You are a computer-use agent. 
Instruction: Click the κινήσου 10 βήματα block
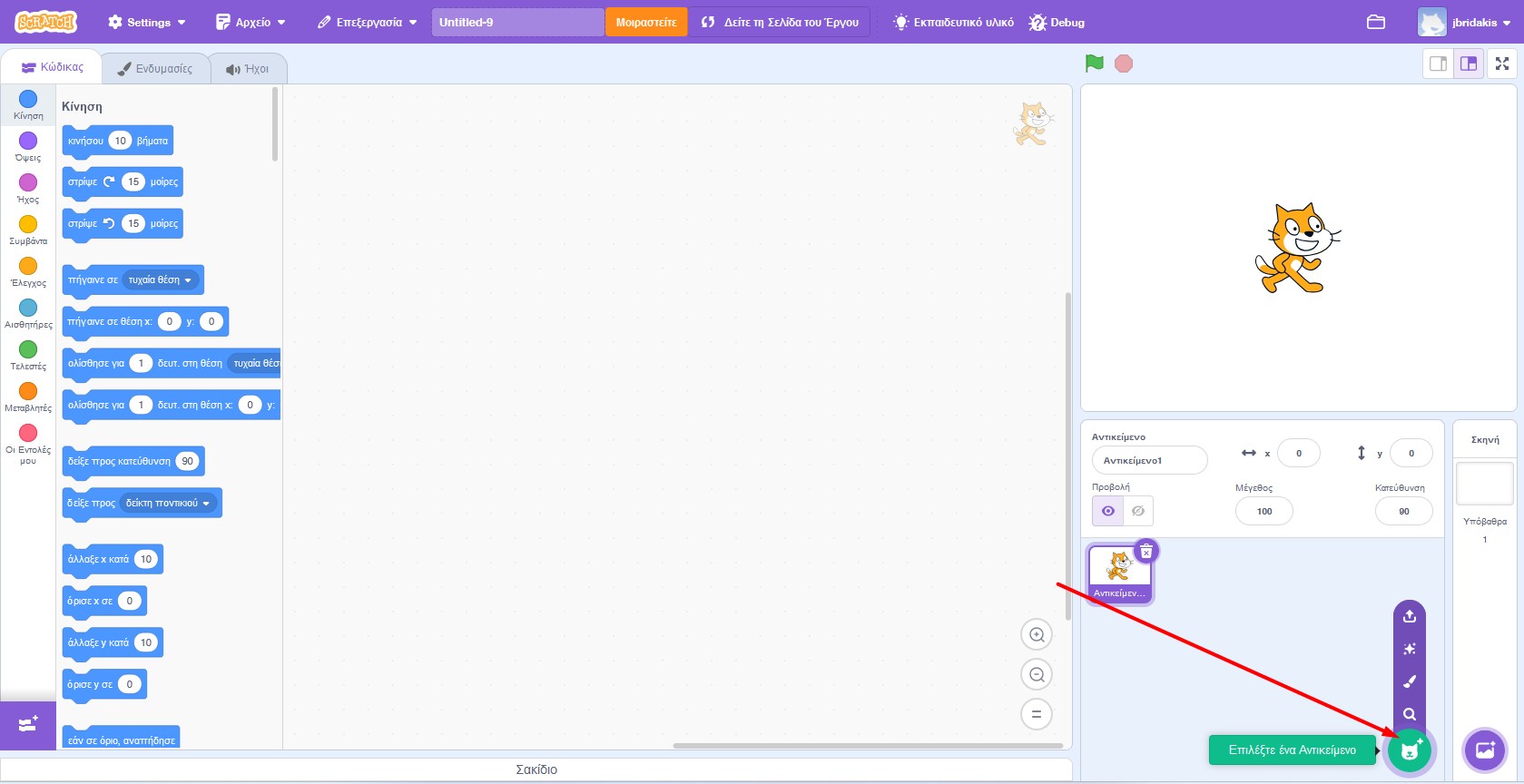pyautogui.click(x=117, y=141)
